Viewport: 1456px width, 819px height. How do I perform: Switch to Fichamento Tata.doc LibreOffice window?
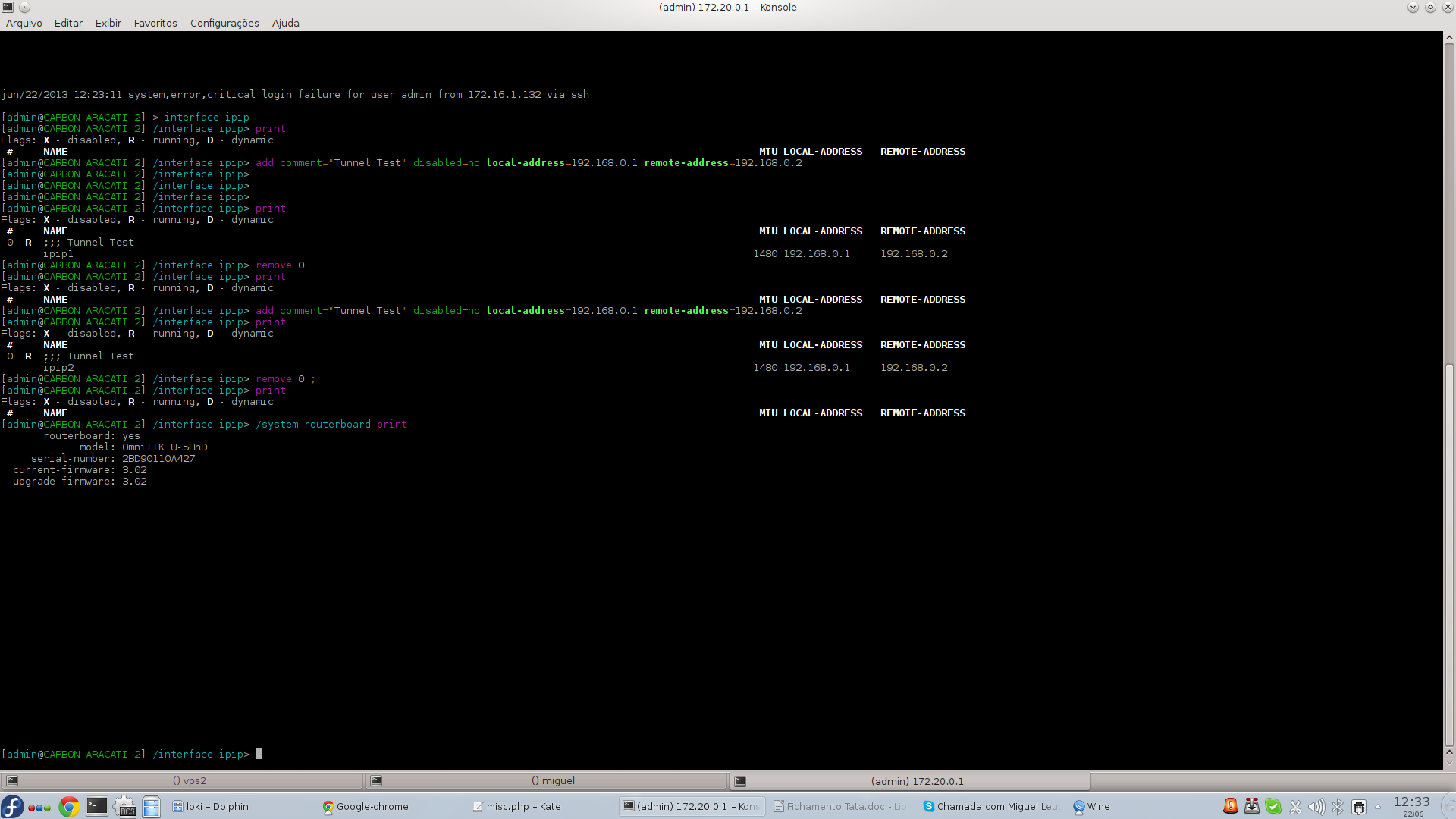[840, 806]
